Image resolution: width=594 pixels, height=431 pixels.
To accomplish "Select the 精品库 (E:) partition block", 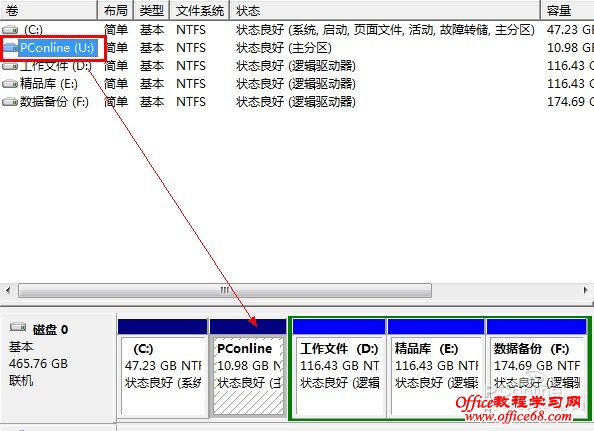I will tap(436, 369).
